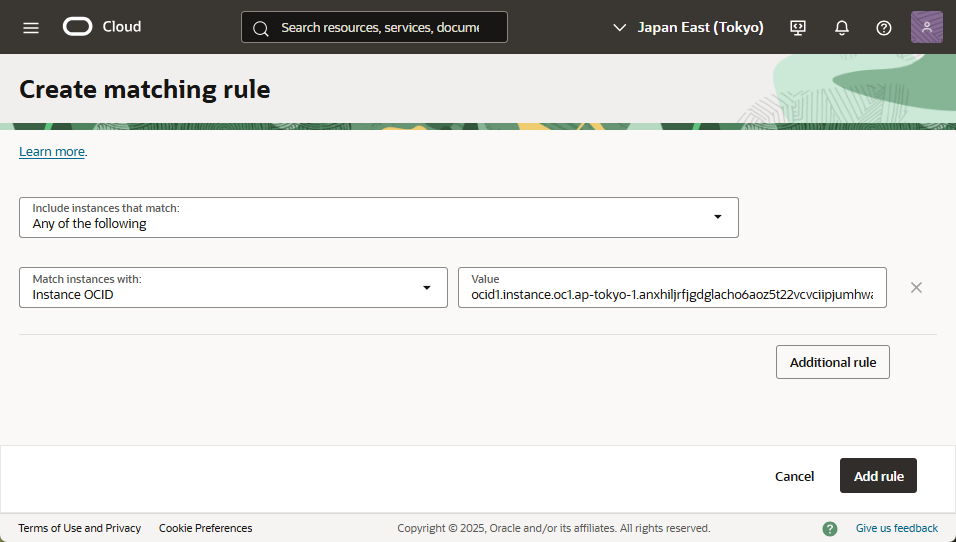Open the help question mark icon
Image resolution: width=956 pixels, height=542 pixels.
884,27
